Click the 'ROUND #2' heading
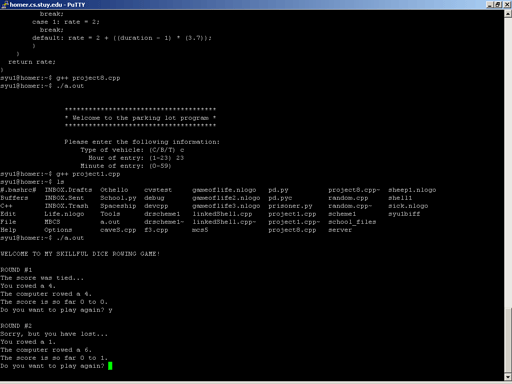This screenshot has height=384, width=512. [16, 326]
